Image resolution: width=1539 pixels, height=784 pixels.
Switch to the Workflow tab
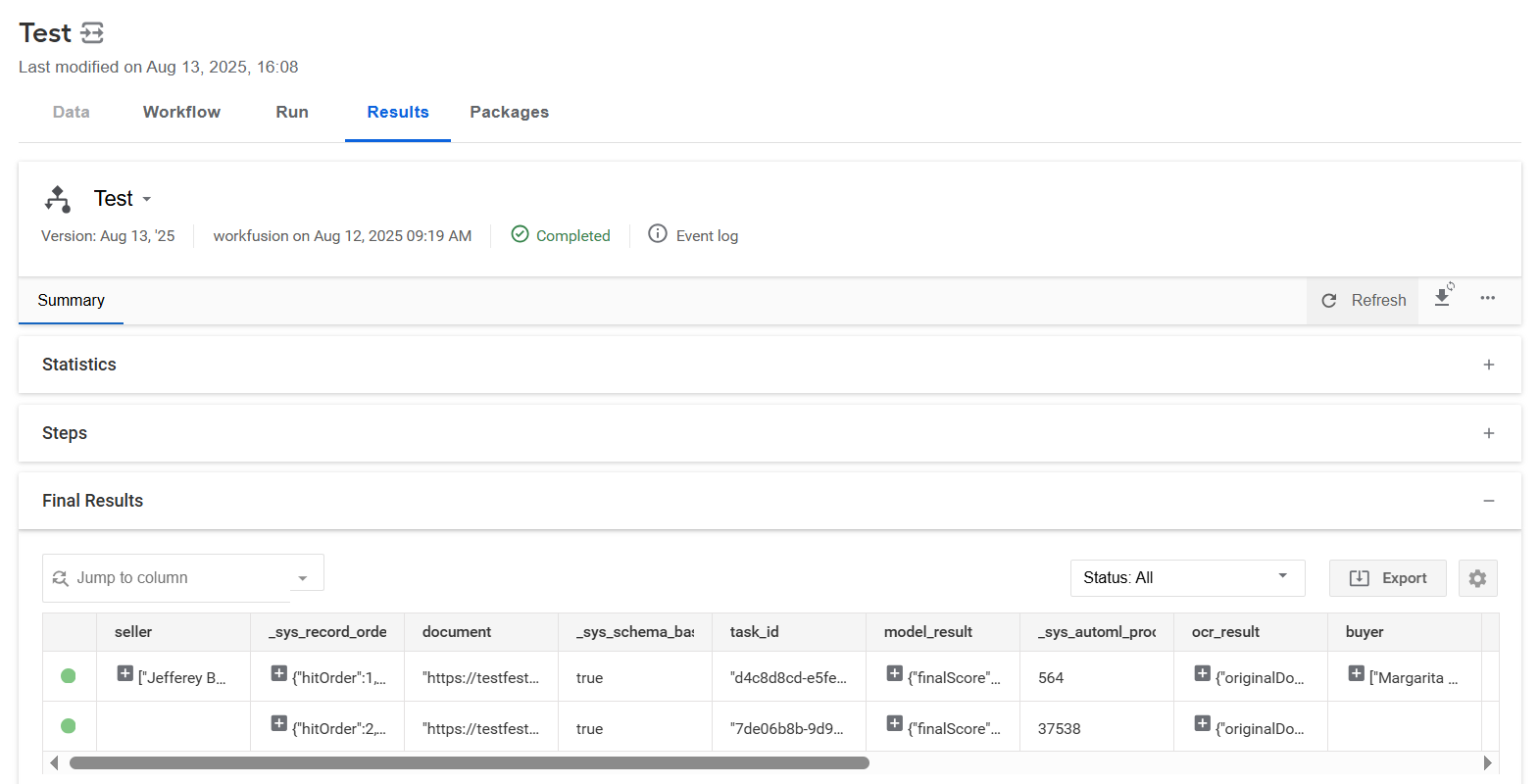point(181,112)
